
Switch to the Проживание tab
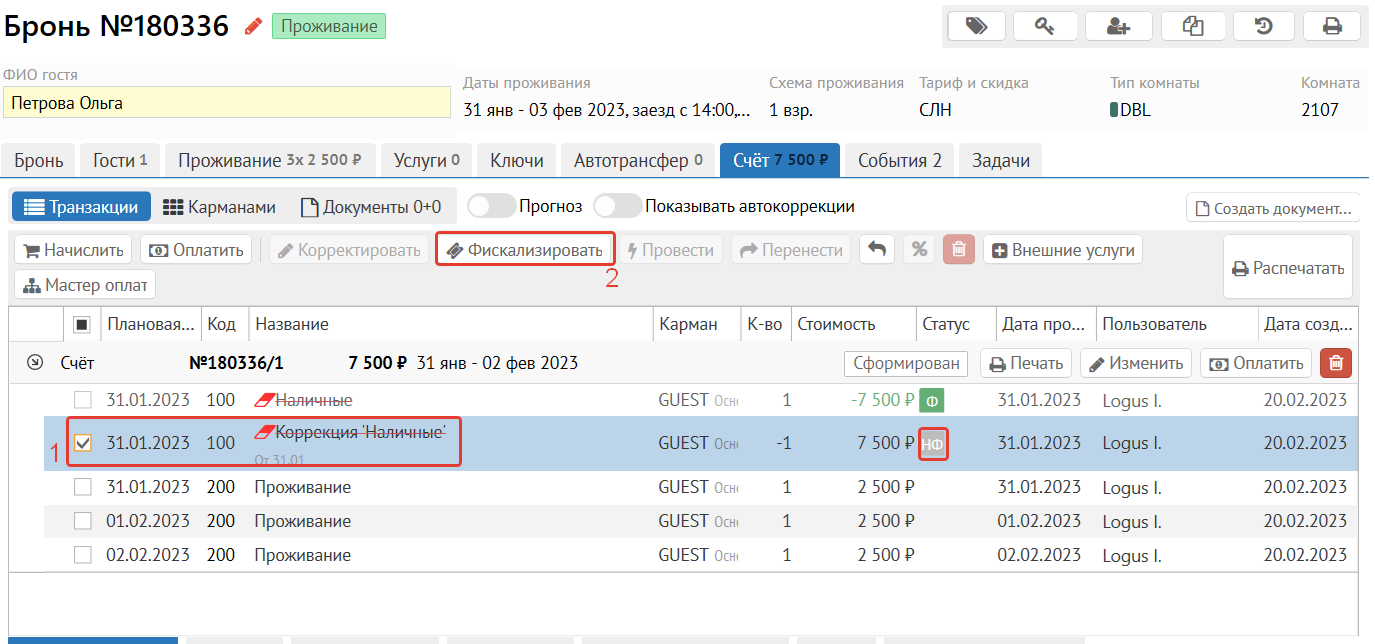[x=272, y=160]
